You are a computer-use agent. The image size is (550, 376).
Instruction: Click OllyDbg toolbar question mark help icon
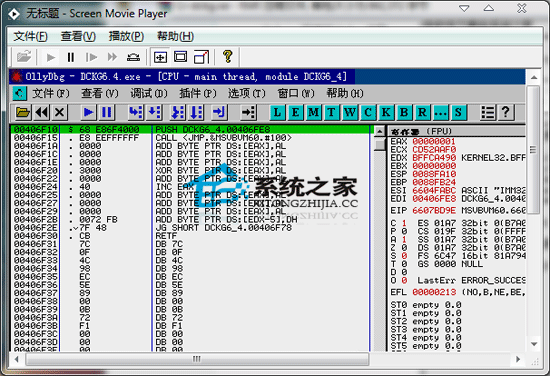point(505,113)
